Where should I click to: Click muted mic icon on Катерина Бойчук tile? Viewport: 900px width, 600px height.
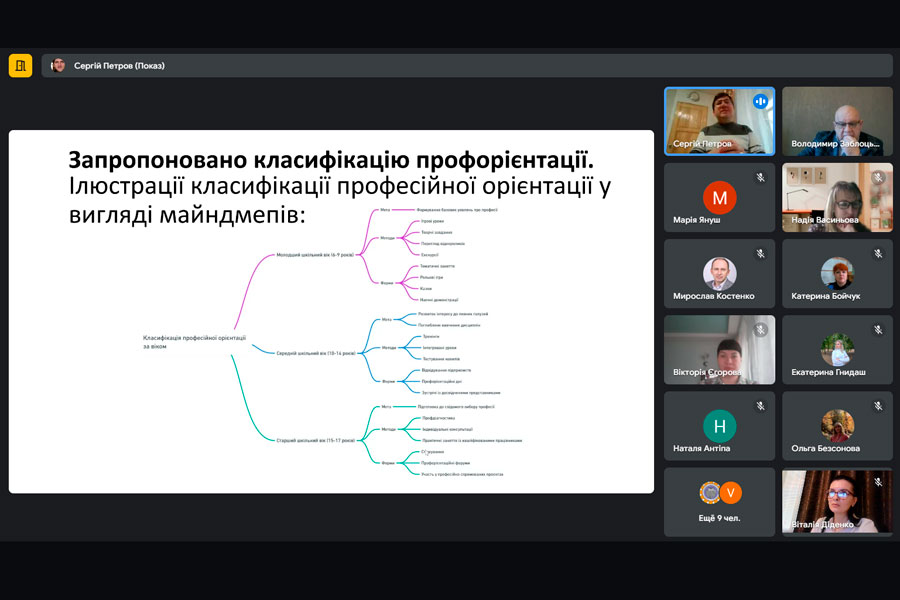[878, 253]
